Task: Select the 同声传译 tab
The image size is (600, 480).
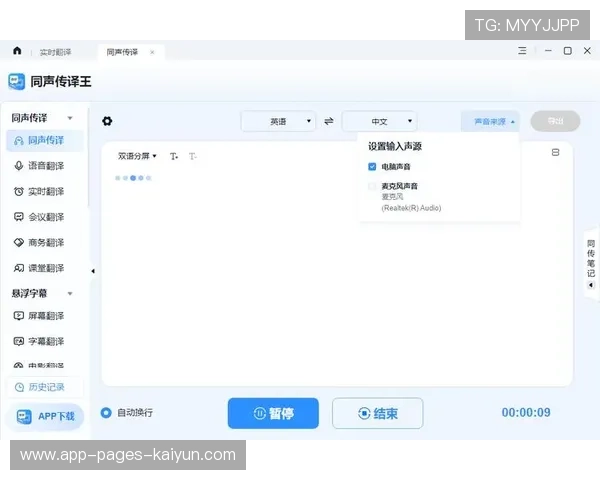Action: click(122, 52)
